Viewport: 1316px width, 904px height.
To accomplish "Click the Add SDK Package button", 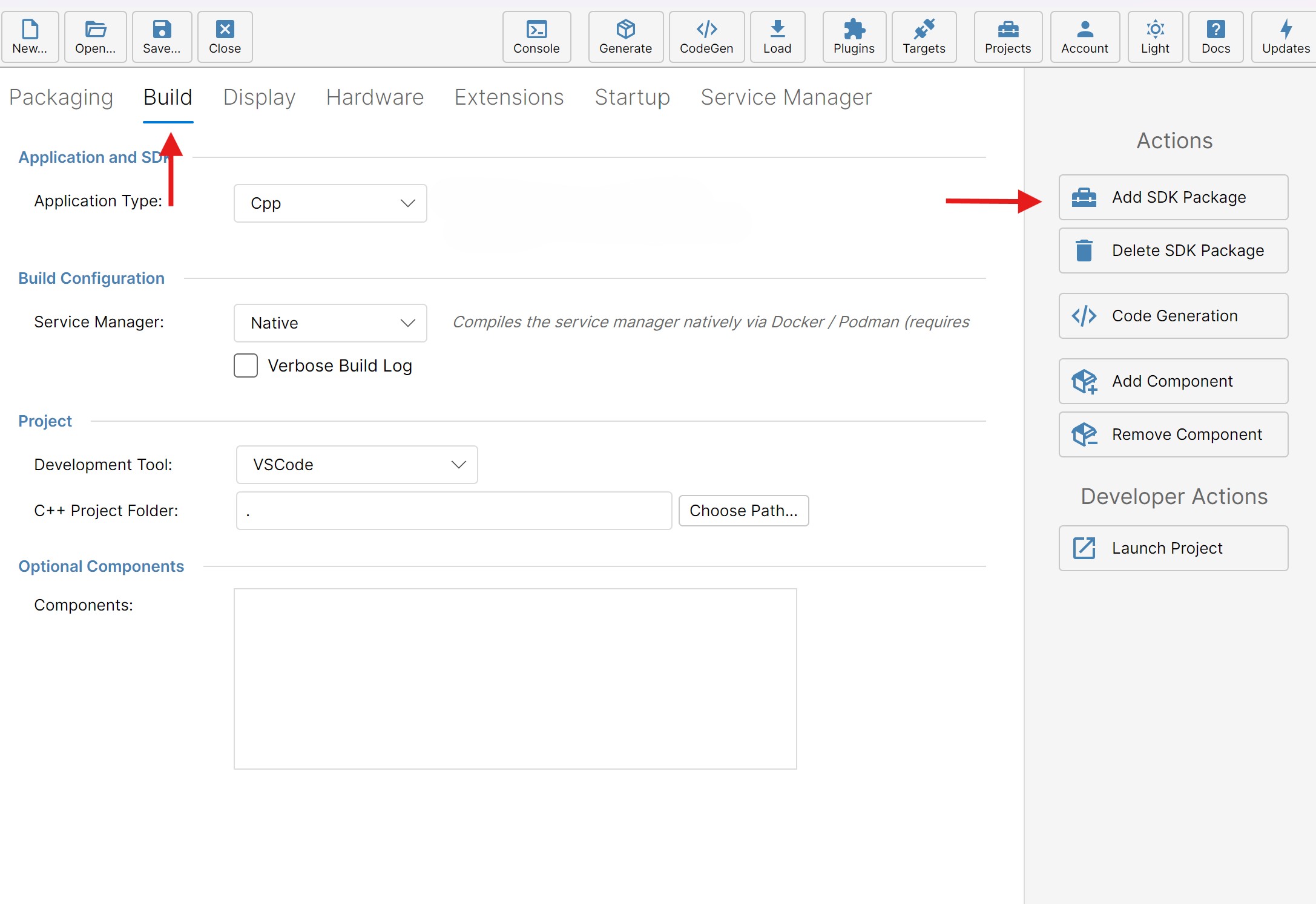I will pos(1173,197).
